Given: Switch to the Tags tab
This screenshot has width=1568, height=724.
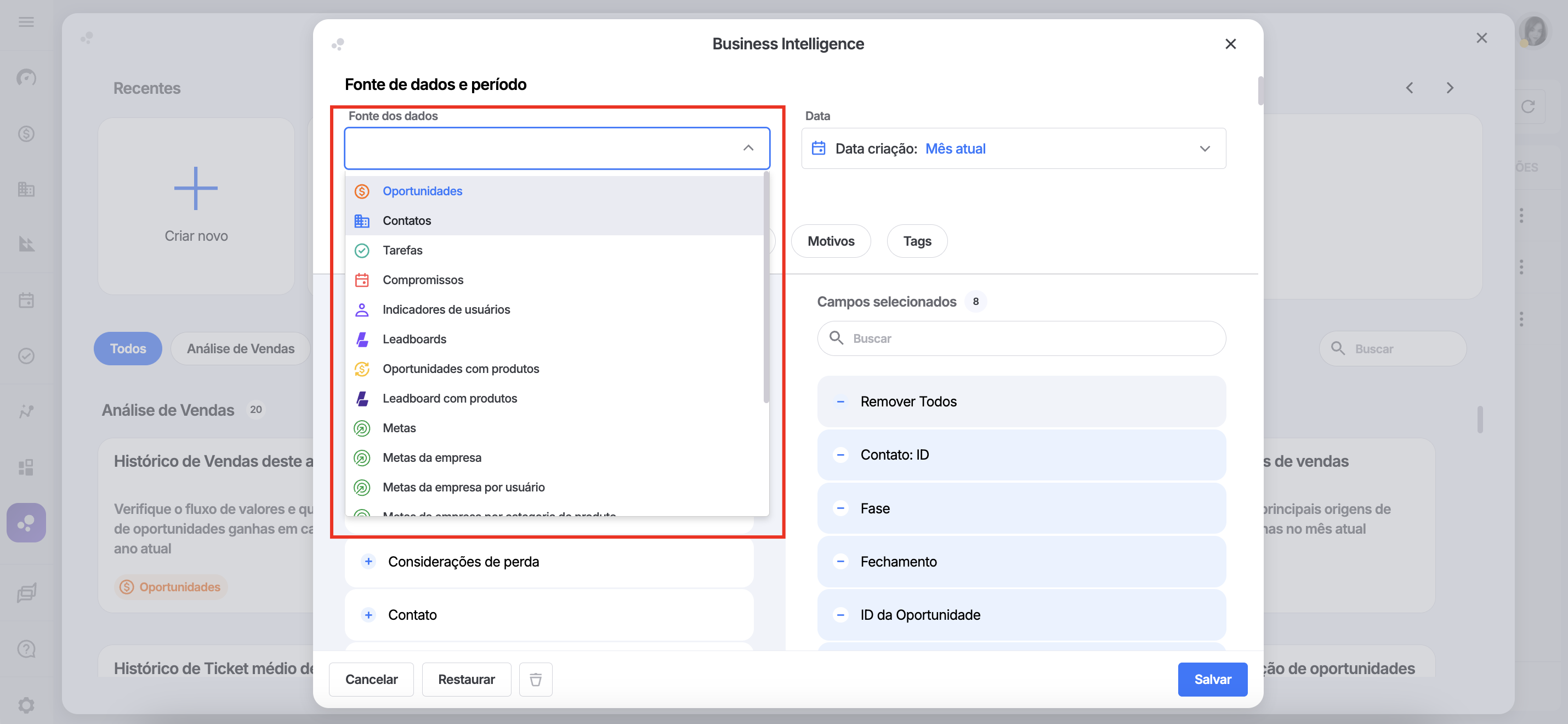Looking at the screenshot, I should click(917, 241).
